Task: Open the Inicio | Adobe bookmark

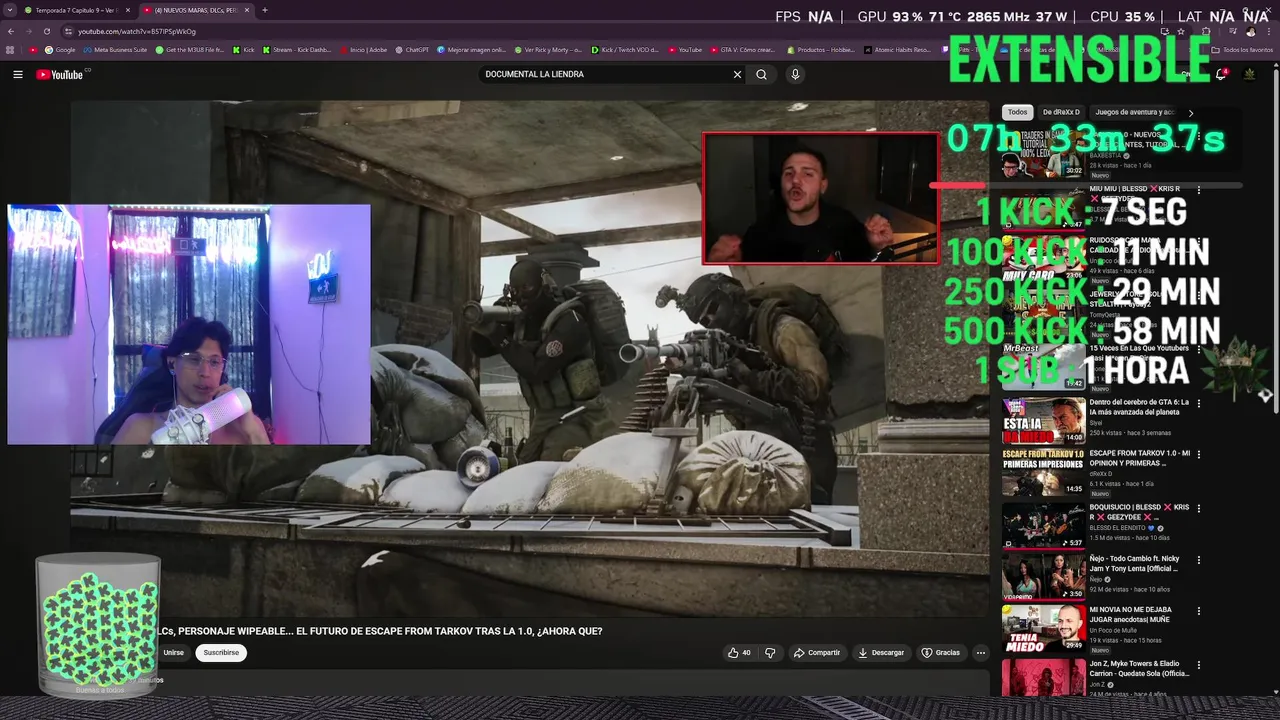Action: tap(363, 49)
